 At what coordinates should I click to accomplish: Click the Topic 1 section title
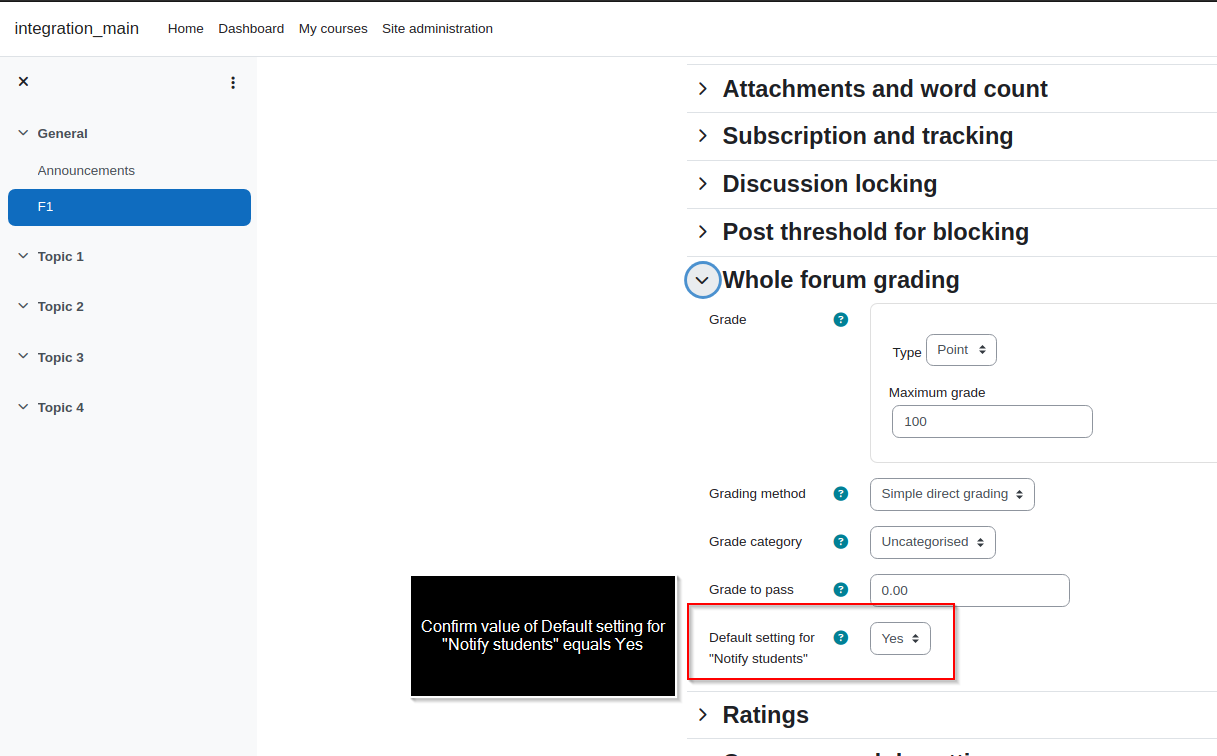click(61, 256)
